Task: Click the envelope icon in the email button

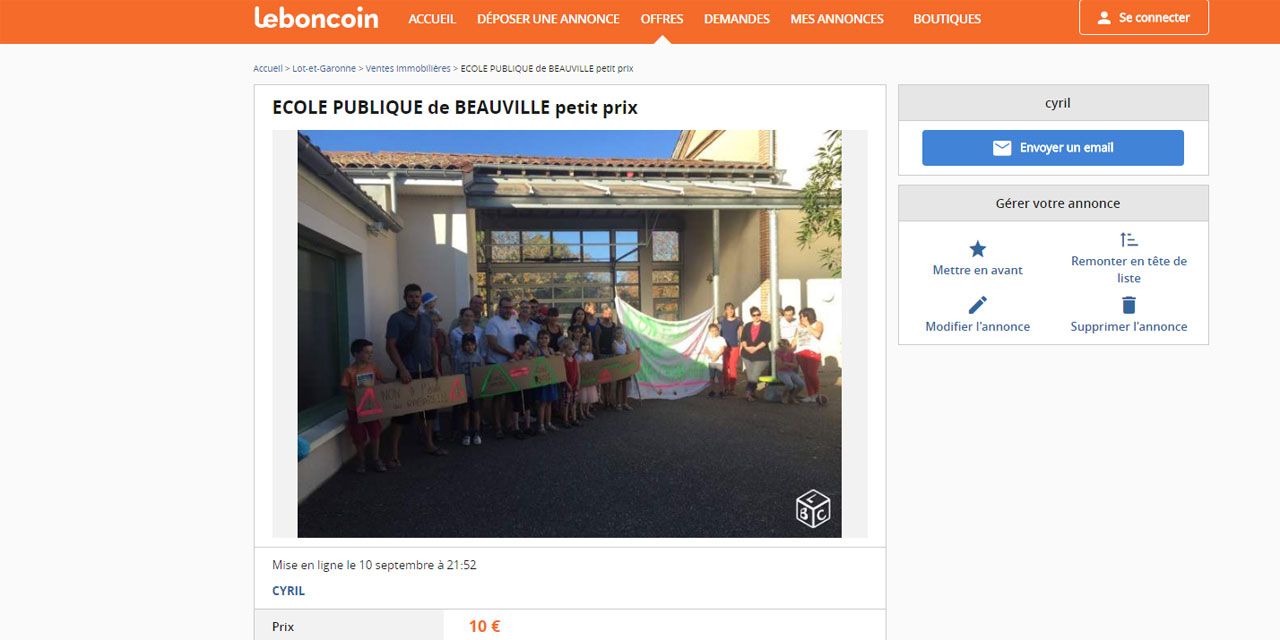Action: (x=1002, y=148)
